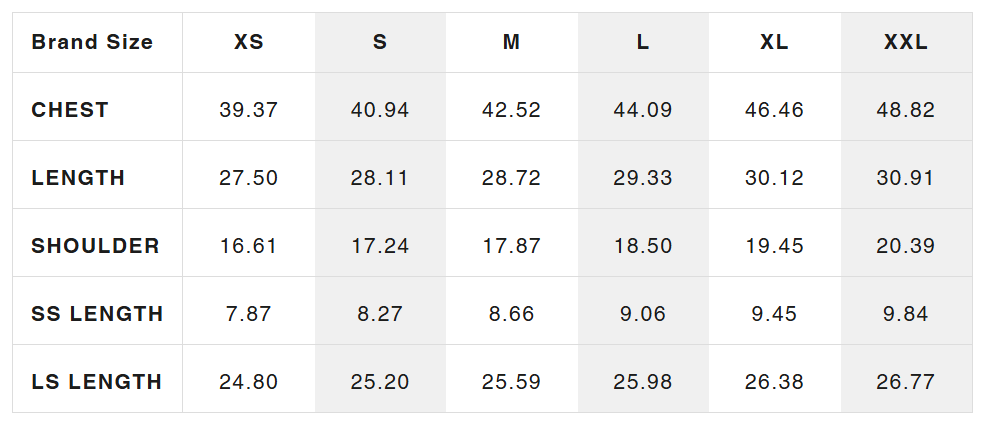Click chest value 39.37 for XS
The image size is (984, 423).
pos(249,110)
